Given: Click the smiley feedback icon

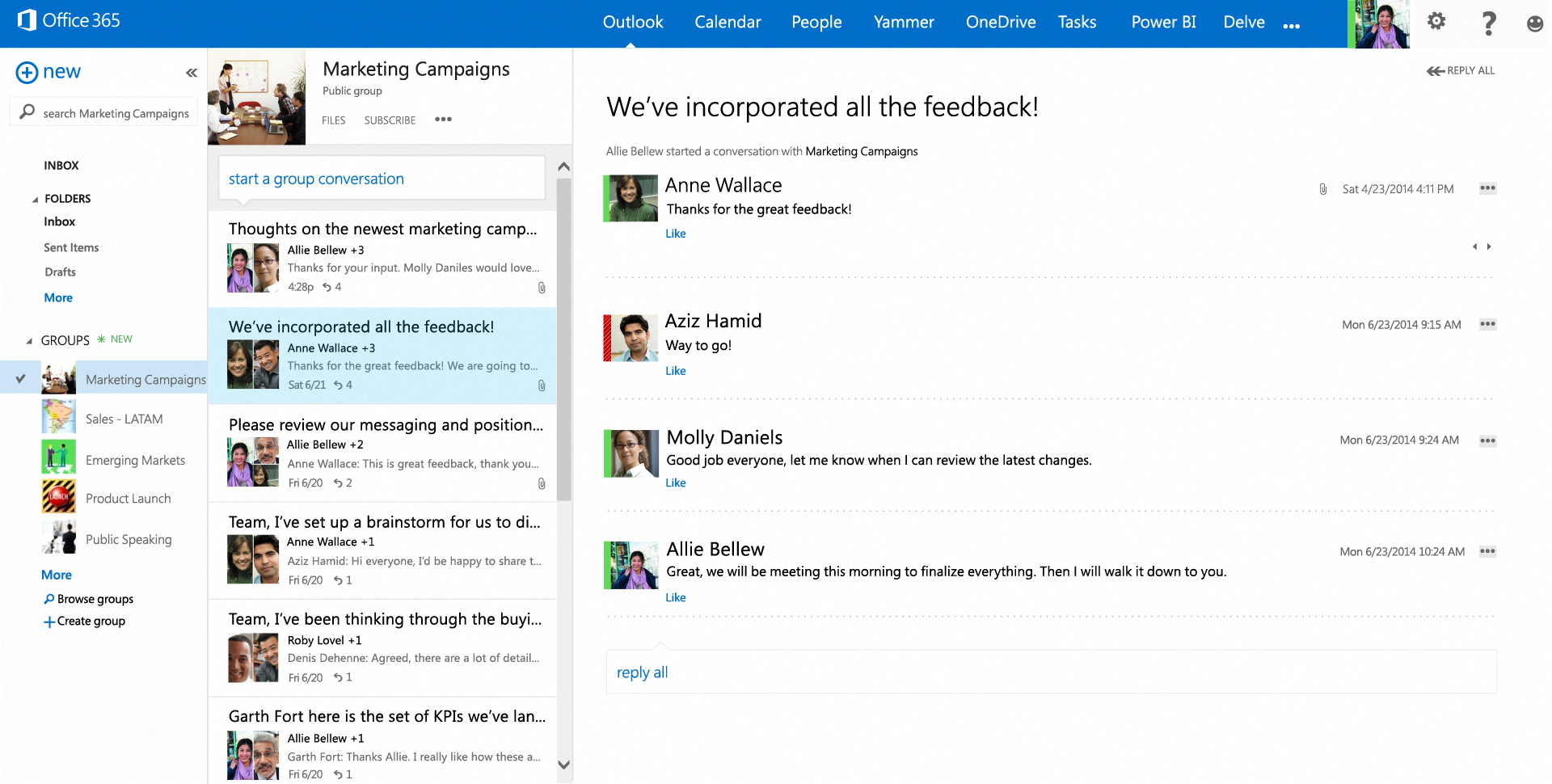Looking at the screenshot, I should point(1534,23).
